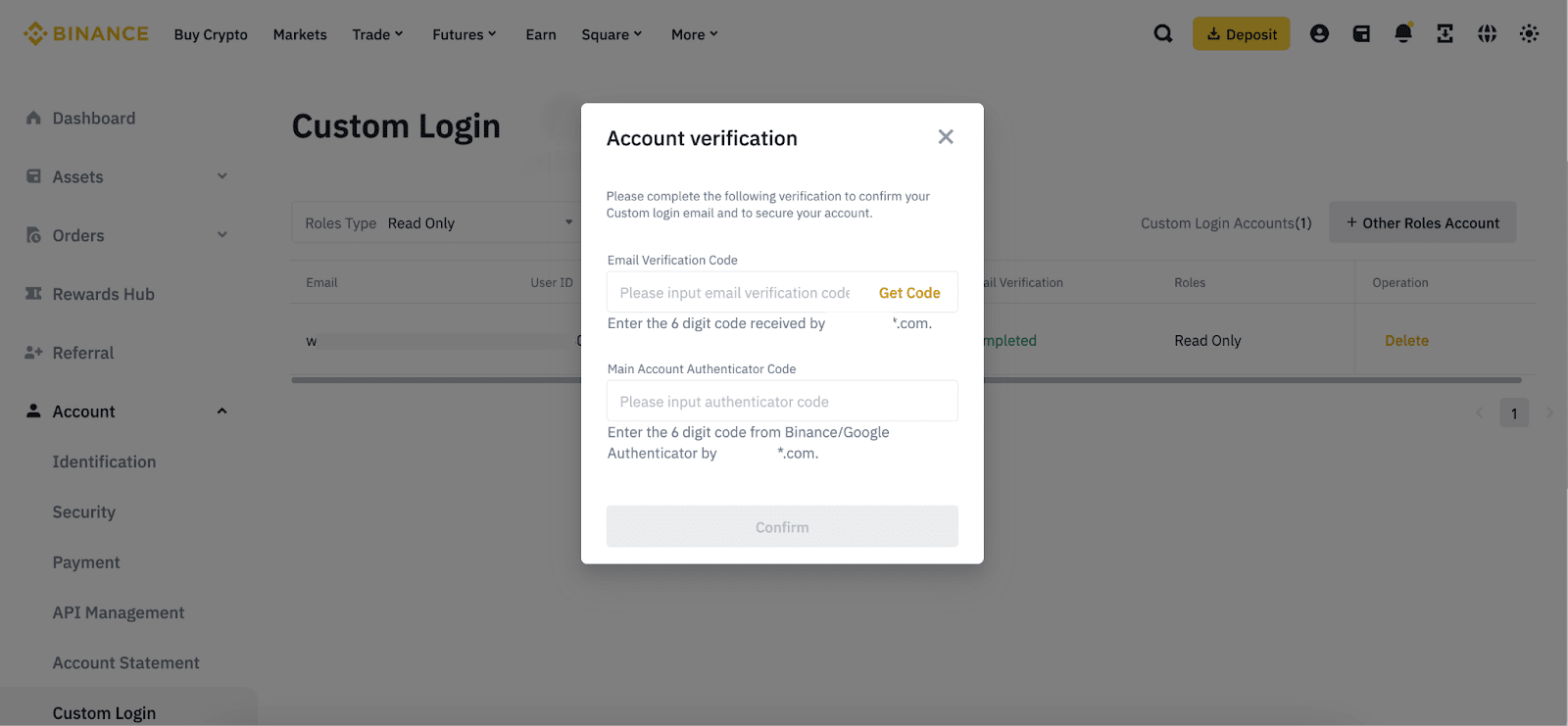
Task: Click the Binance logo
Action: [x=86, y=34]
